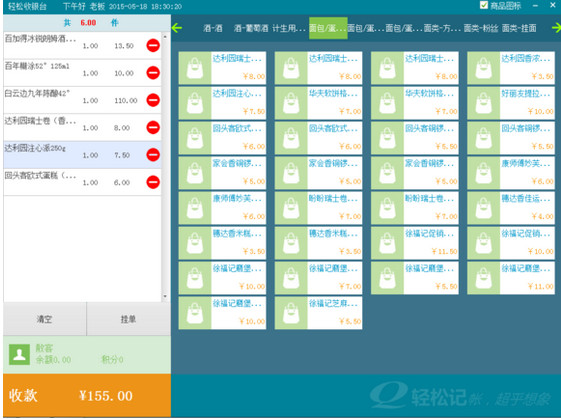
Task: Click 挂单 to hold the order
Action: [128, 319]
